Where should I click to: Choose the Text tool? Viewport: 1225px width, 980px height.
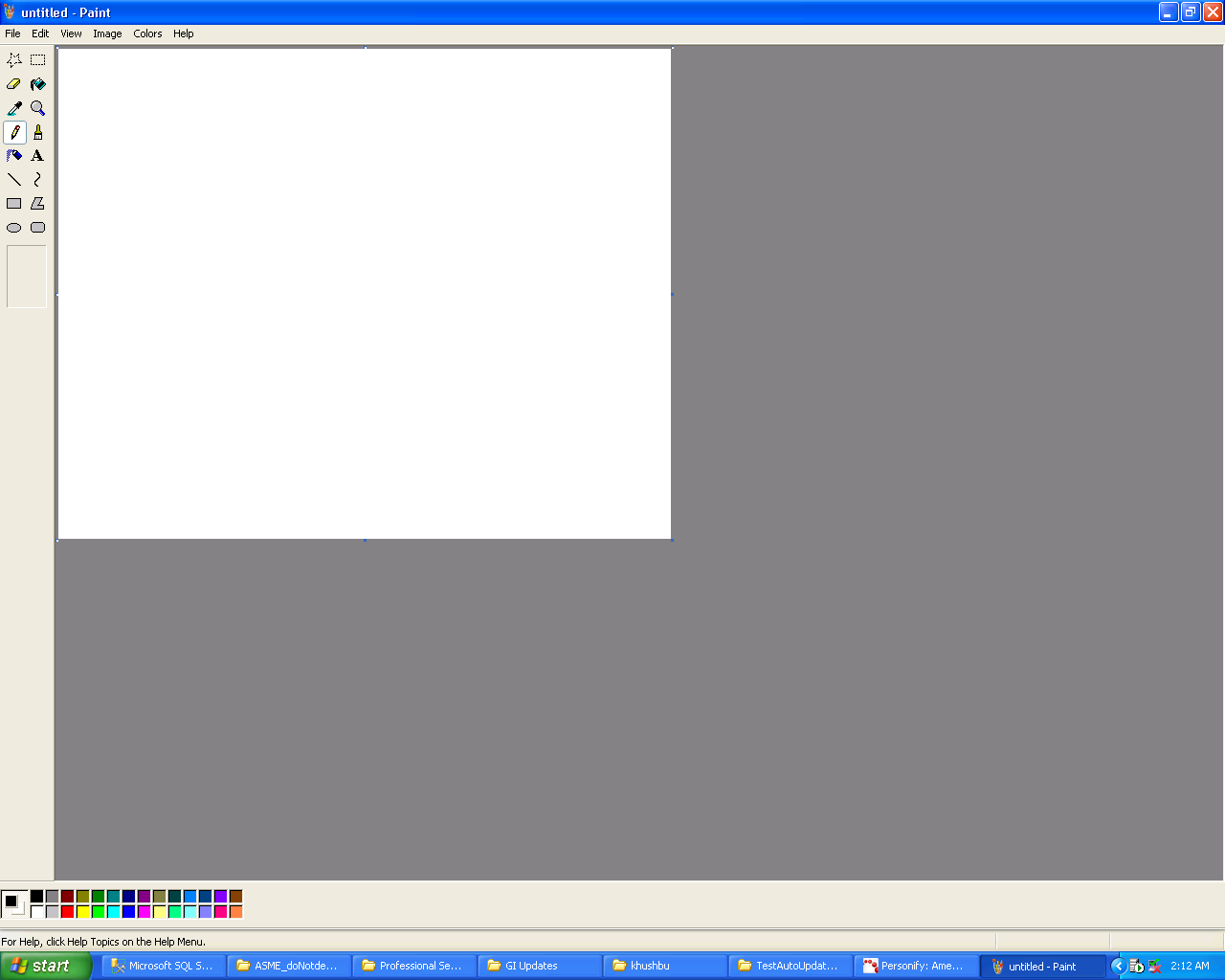click(38, 156)
